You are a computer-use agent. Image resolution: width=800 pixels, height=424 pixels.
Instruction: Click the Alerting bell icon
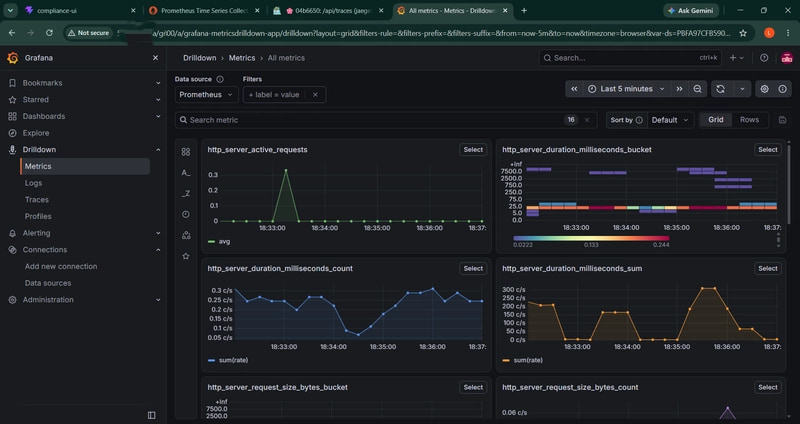click(x=12, y=233)
